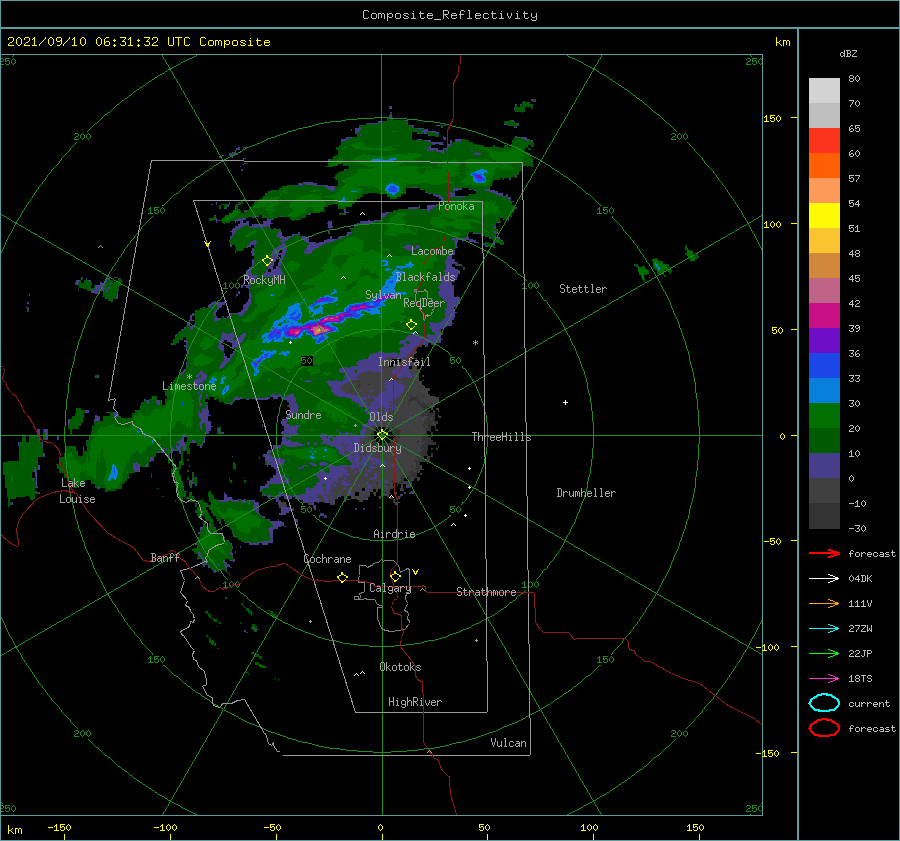Select the dark green 10-20 dBZ swatch
The width and height of the screenshot is (900, 841).
click(x=824, y=441)
